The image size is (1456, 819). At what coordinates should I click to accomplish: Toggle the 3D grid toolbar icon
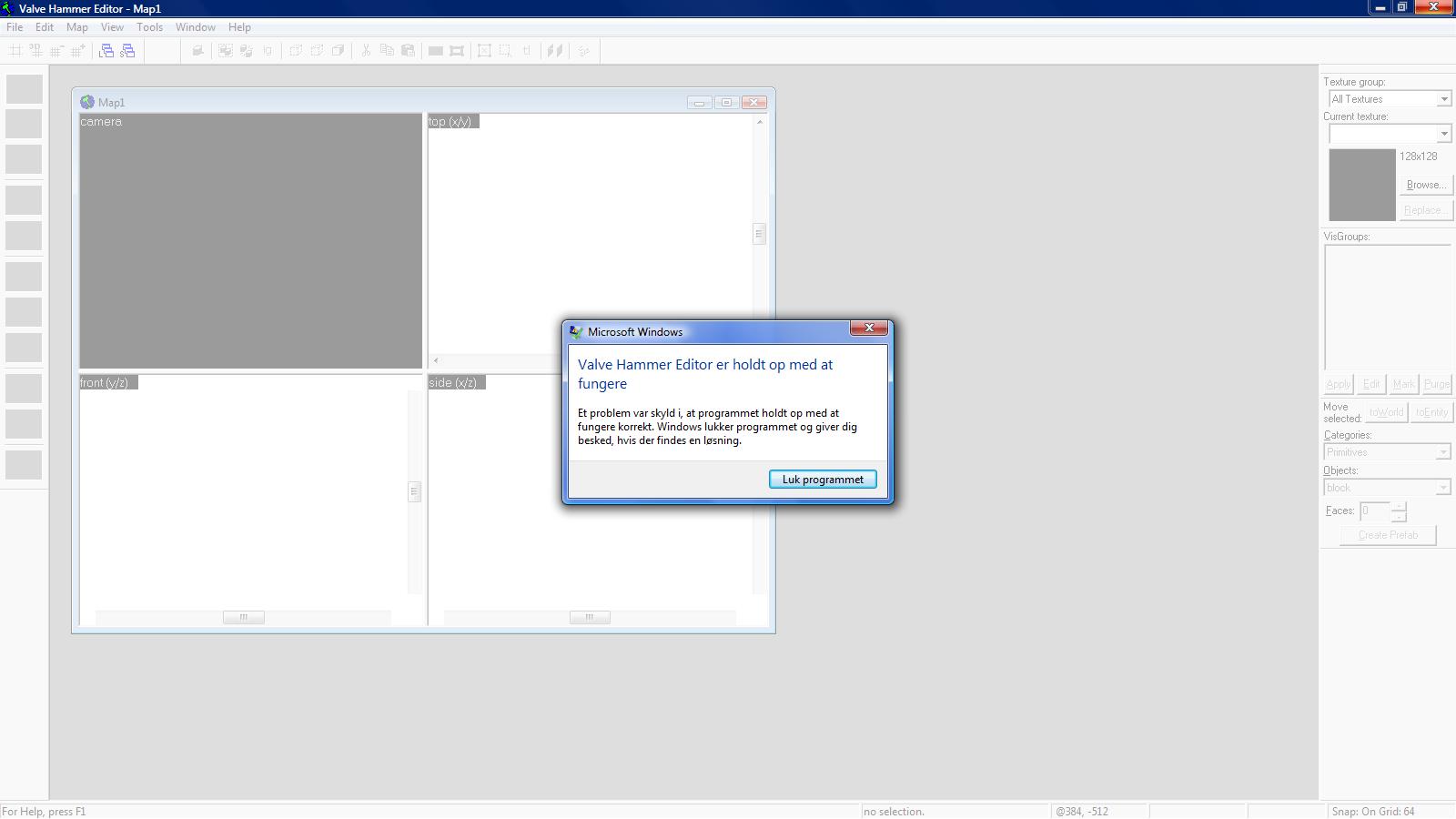coord(36,51)
